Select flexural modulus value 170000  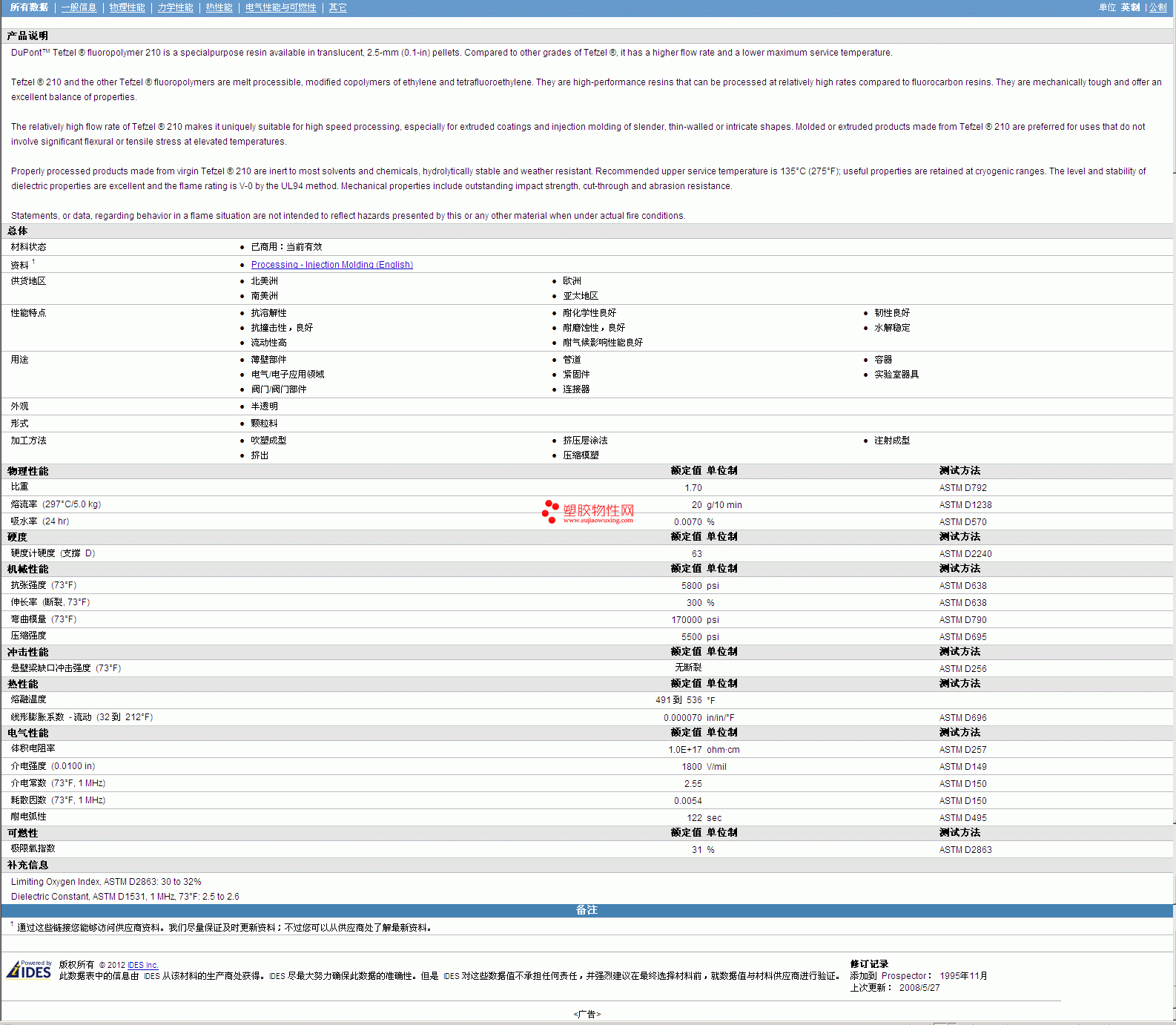tap(687, 620)
